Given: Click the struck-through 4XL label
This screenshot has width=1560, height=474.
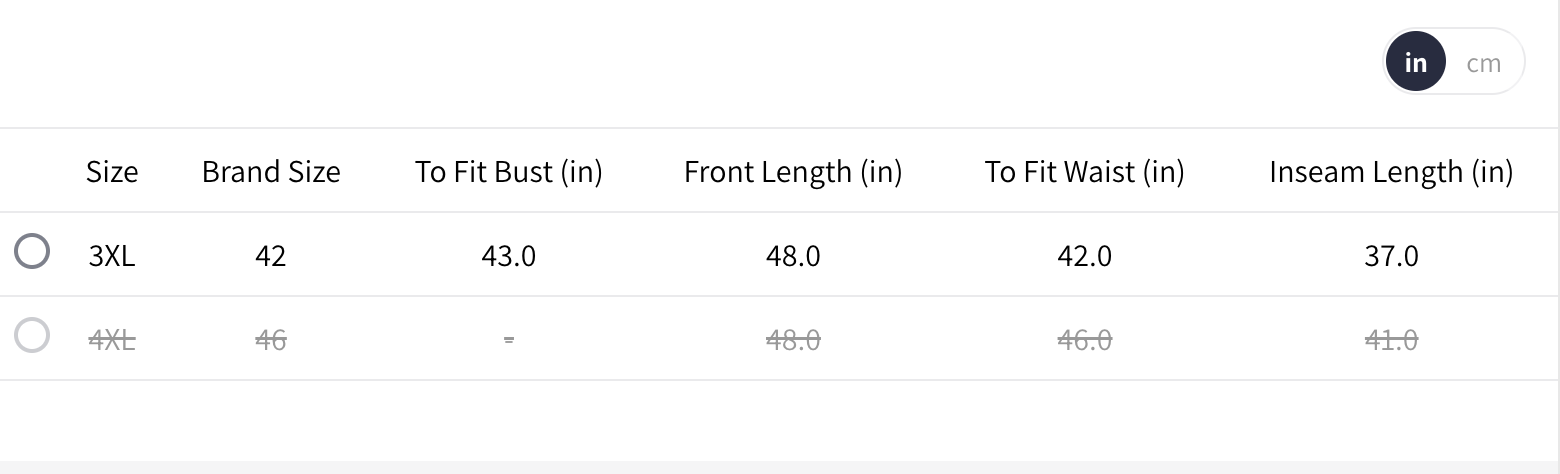Looking at the screenshot, I should coord(112,340).
